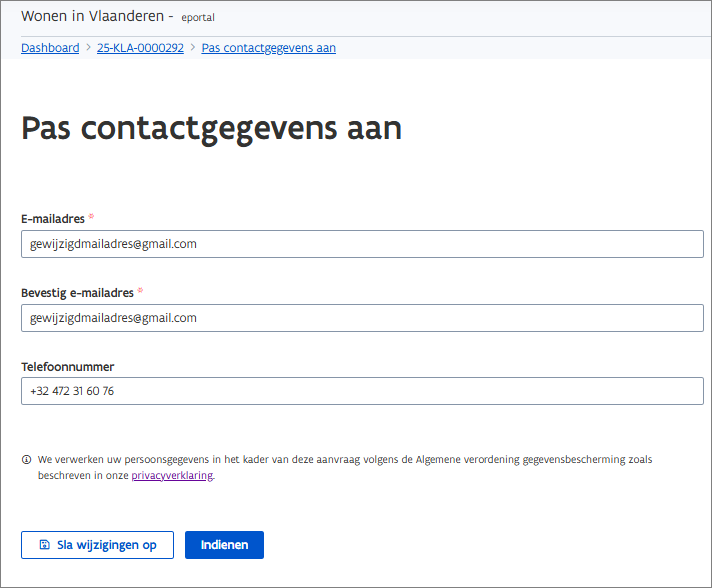Click the floppy disk save icon
The width and height of the screenshot is (712, 588).
pyautogui.click(x=44, y=545)
